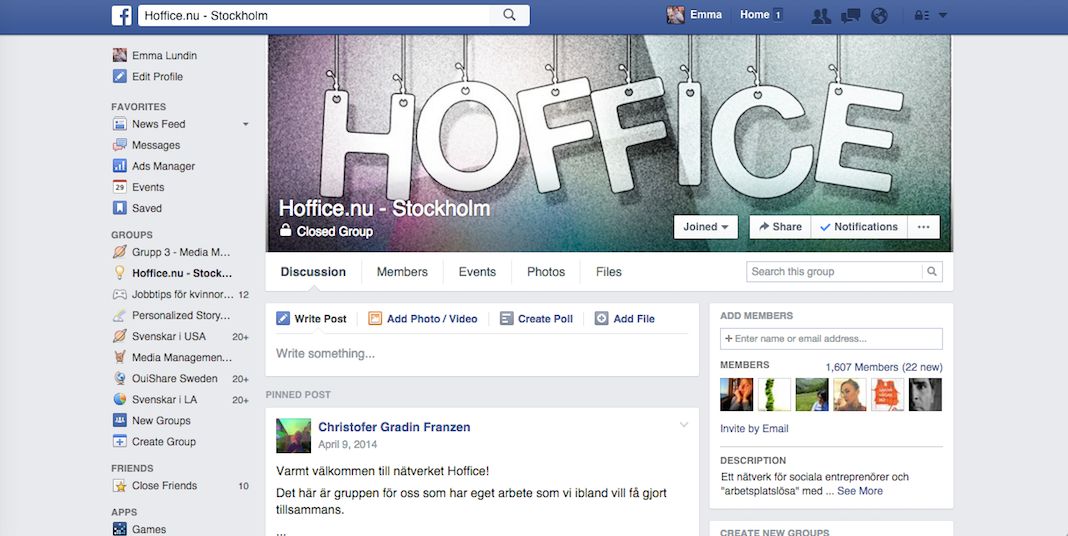Click New Groups icon in sidebar
Viewport: 1068px width, 536px height.
[x=120, y=421]
